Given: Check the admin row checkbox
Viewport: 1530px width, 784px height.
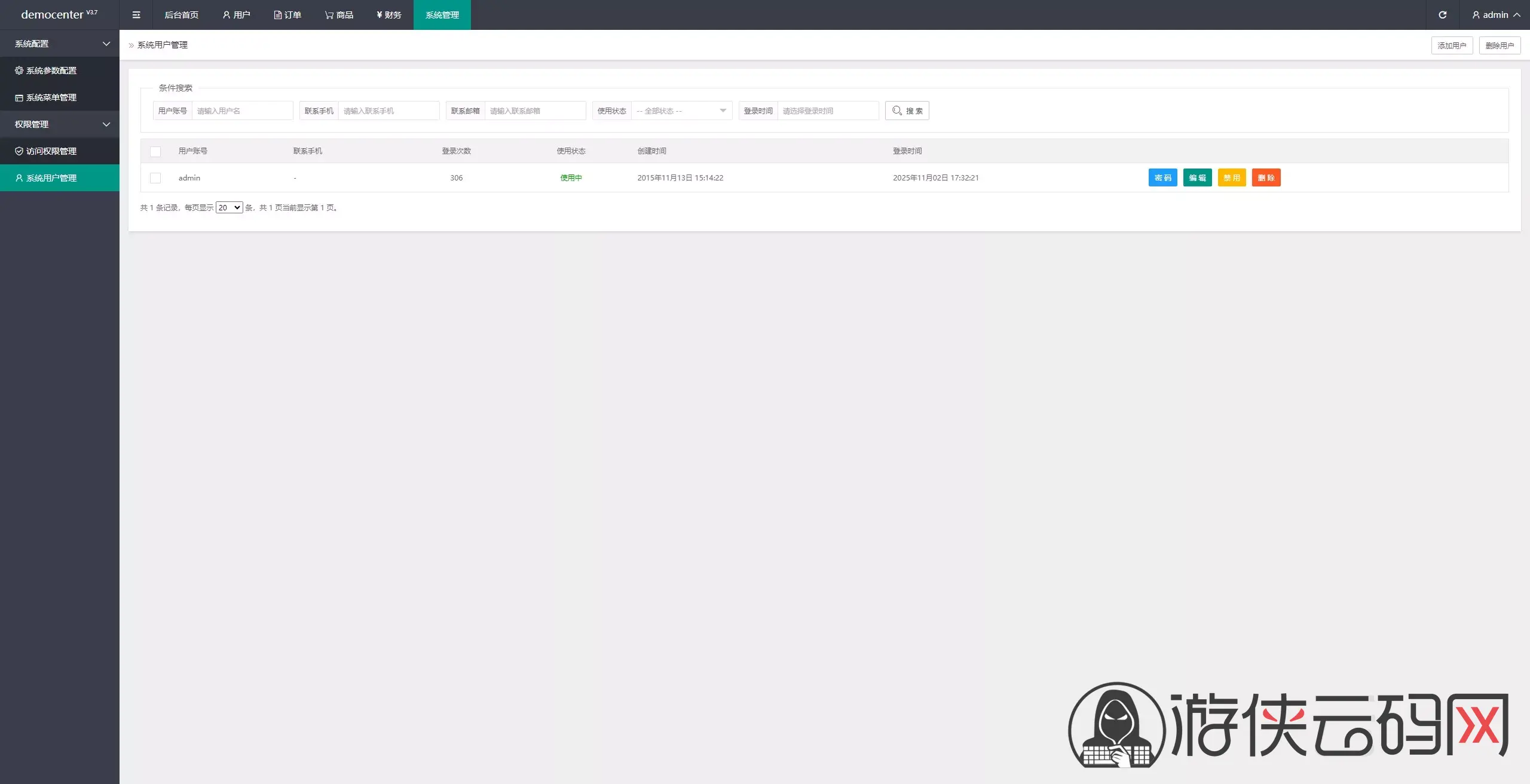Looking at the screenshot, I should (155, 178).
